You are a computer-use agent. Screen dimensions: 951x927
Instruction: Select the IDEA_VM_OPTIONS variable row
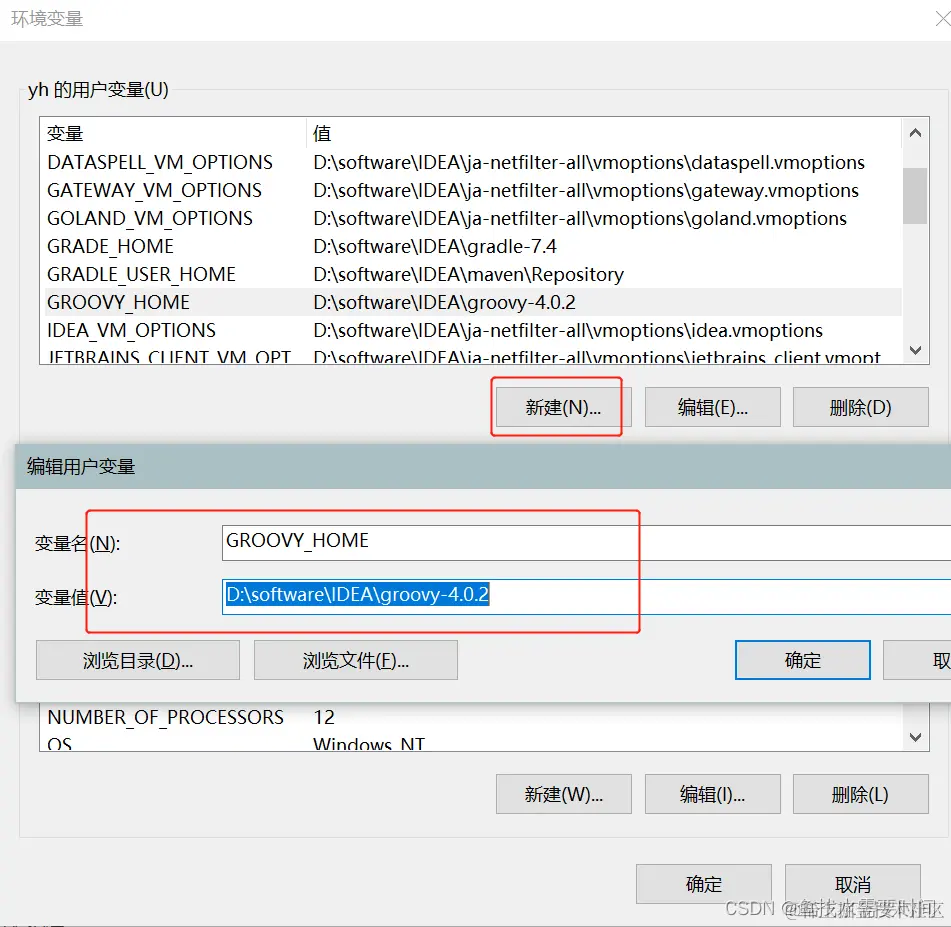[x=473, y=330]
